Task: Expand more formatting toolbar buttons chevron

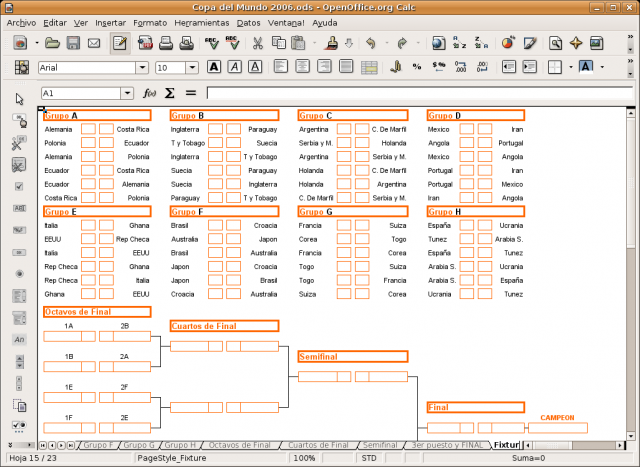Action: click(630, 61)
